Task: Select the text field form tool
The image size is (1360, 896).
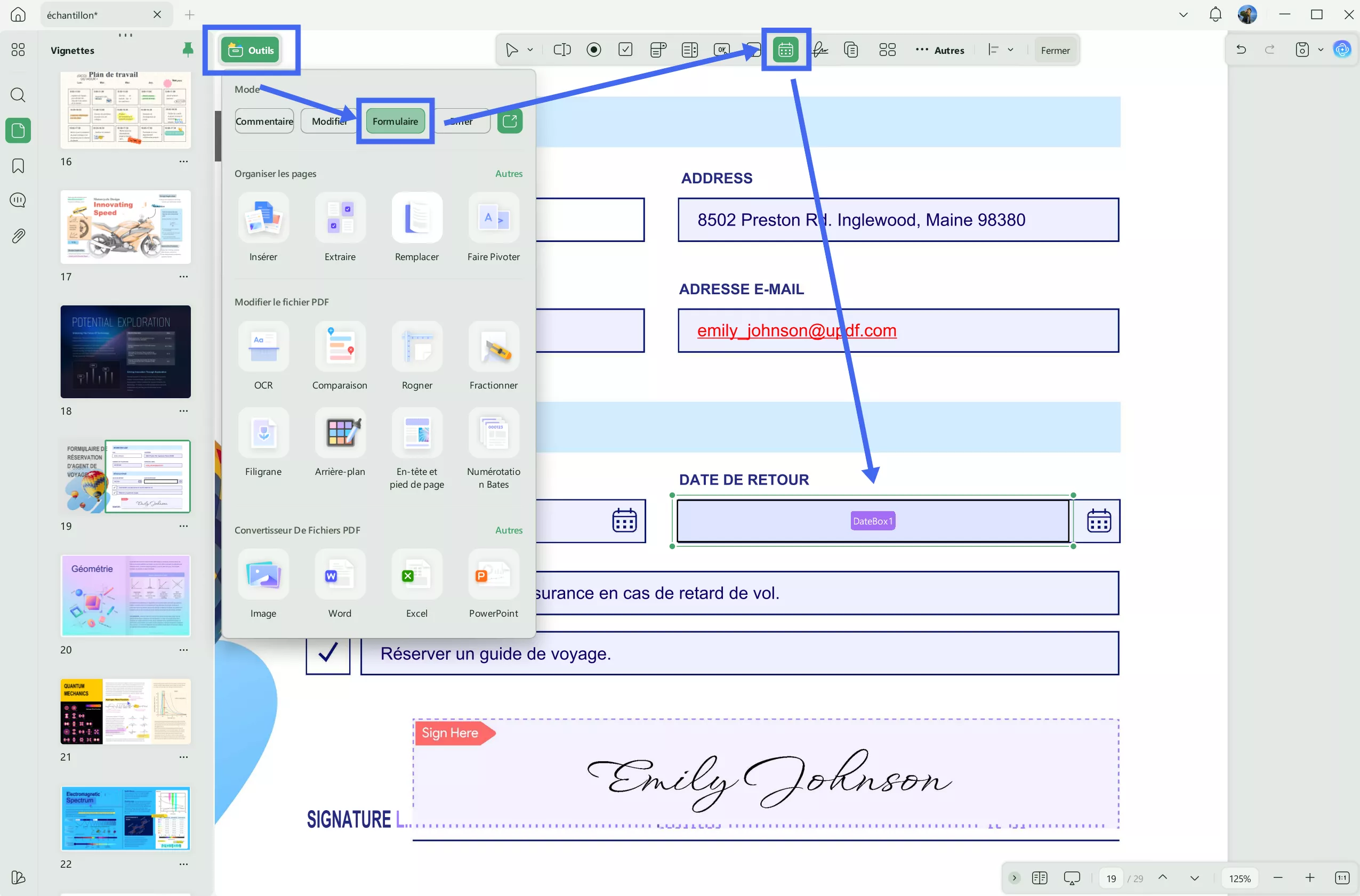Action: (x=562, y=50)
